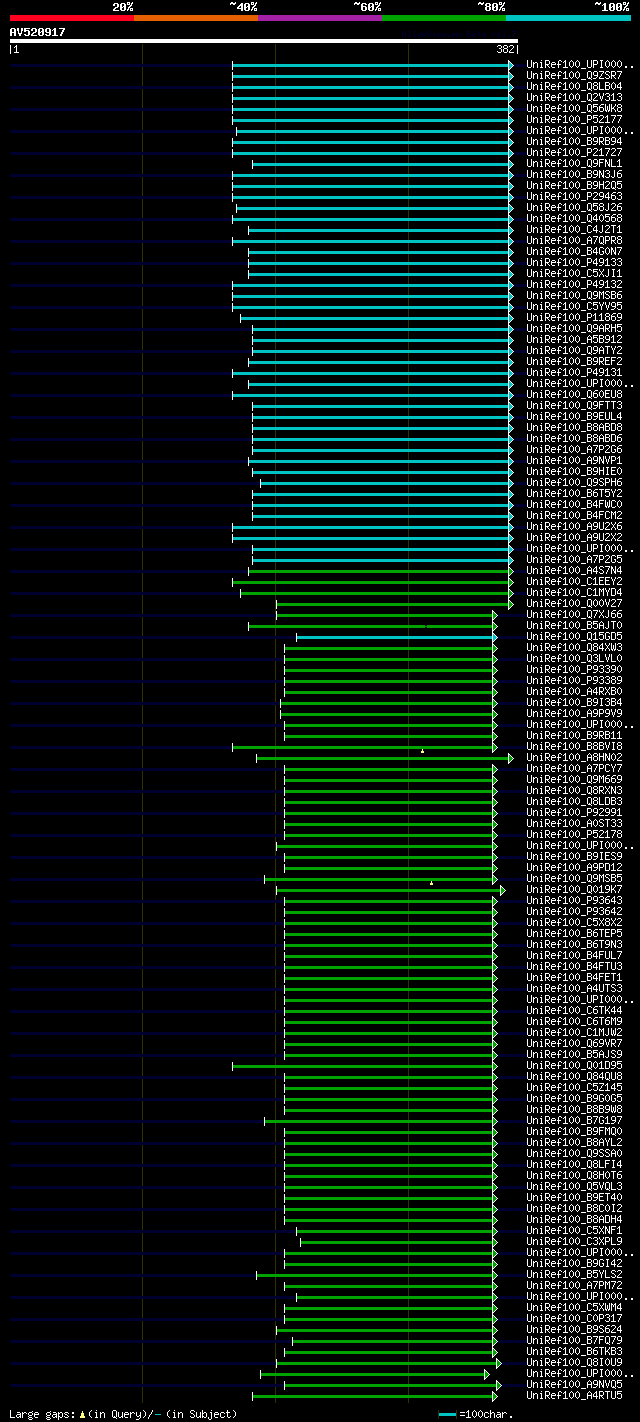The width and height of the screenshot is (640, 1422).
Task: Open the UniRef100_Q9M669 entry
Action: point(574,780)
